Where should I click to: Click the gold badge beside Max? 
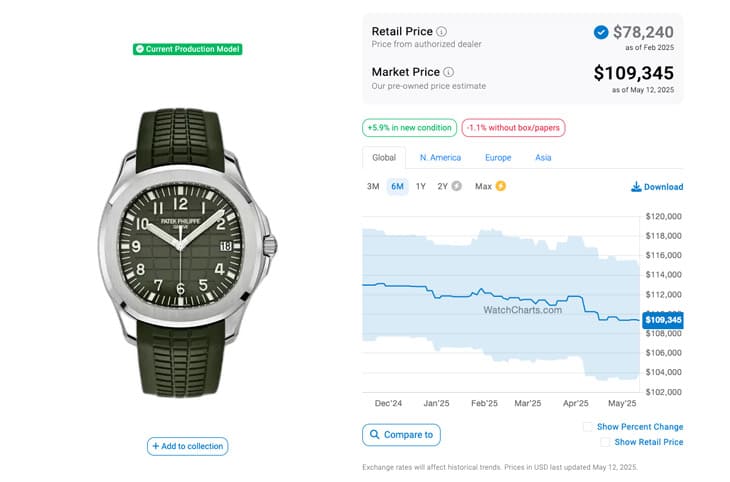[500, 186]
